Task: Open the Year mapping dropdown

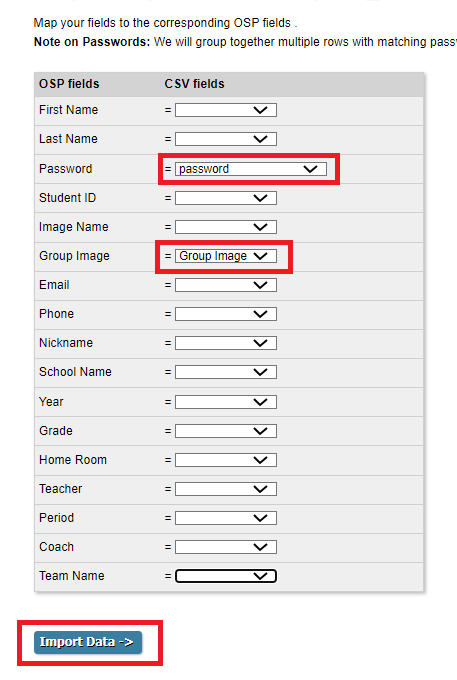Action: coord(225,402)
